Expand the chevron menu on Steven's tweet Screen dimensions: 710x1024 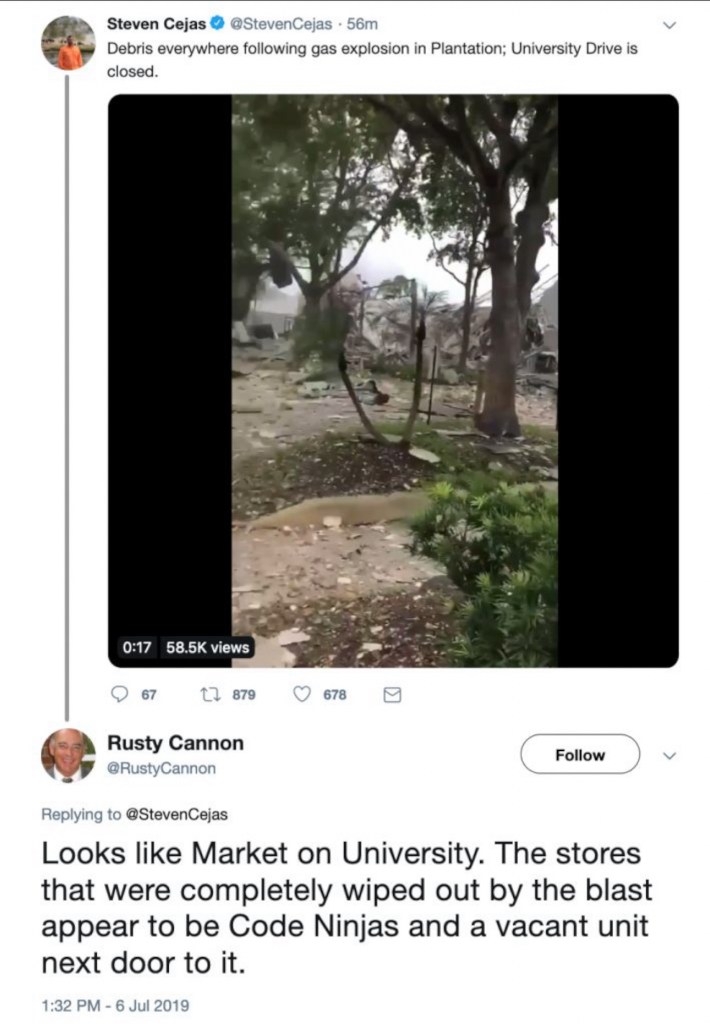pos(669,24)
